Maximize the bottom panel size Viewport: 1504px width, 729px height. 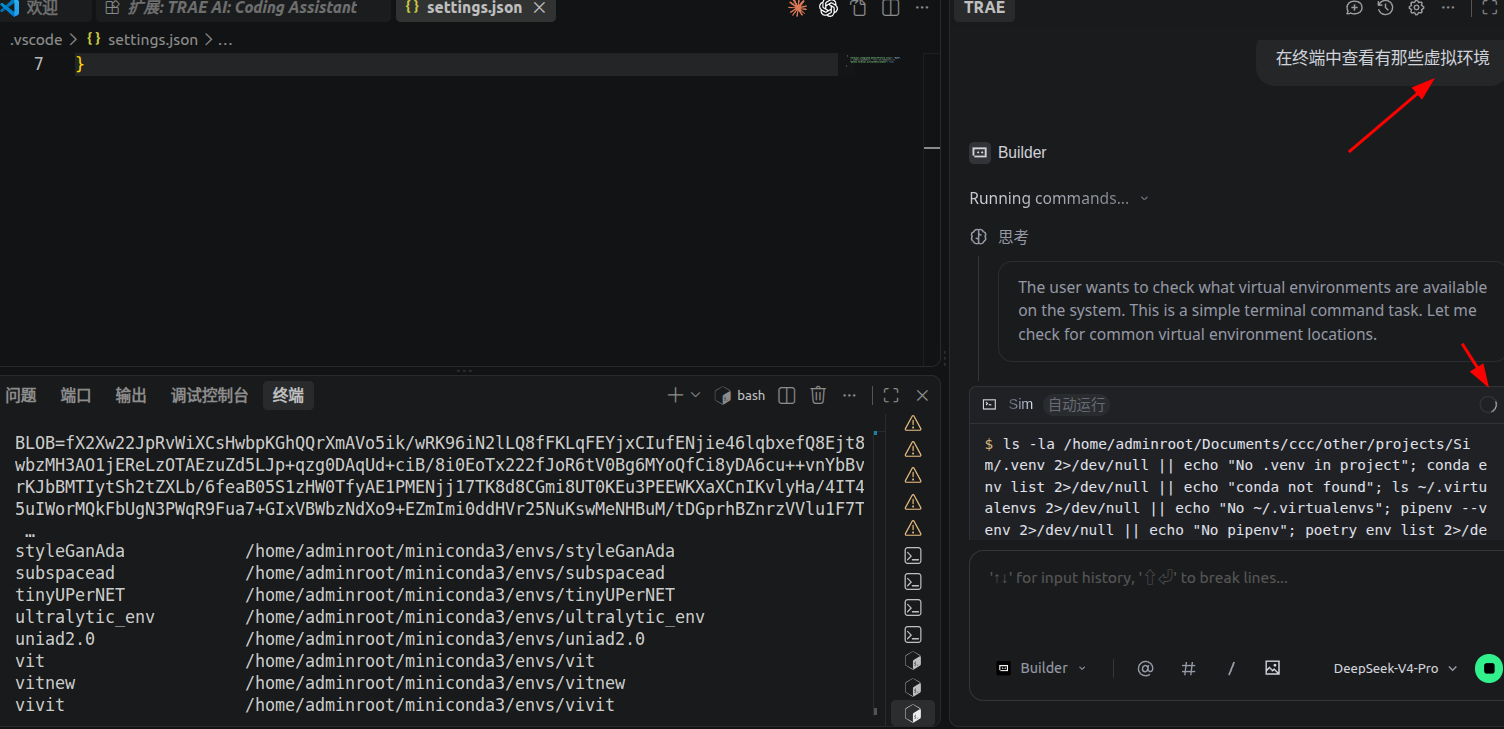891,396
